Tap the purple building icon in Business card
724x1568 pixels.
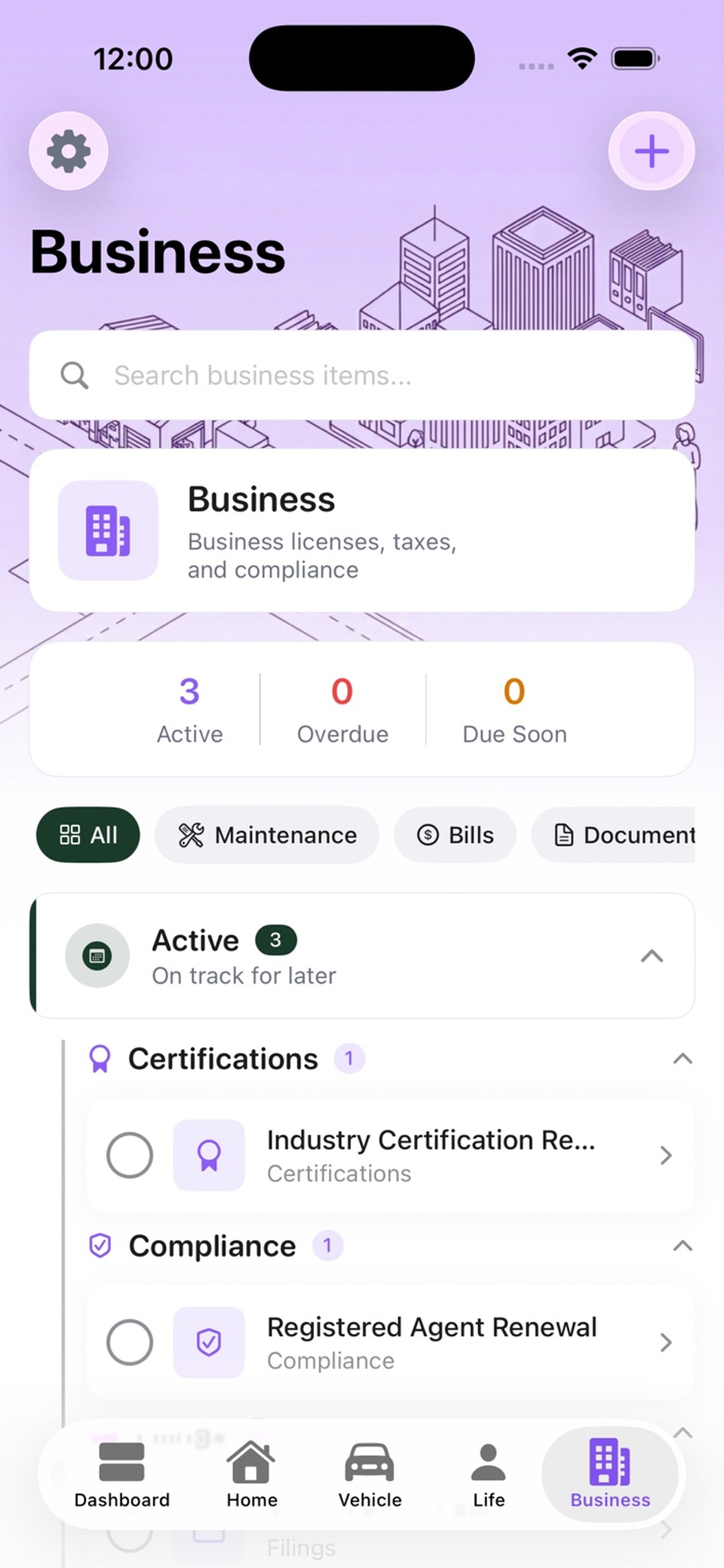point(108,530)
